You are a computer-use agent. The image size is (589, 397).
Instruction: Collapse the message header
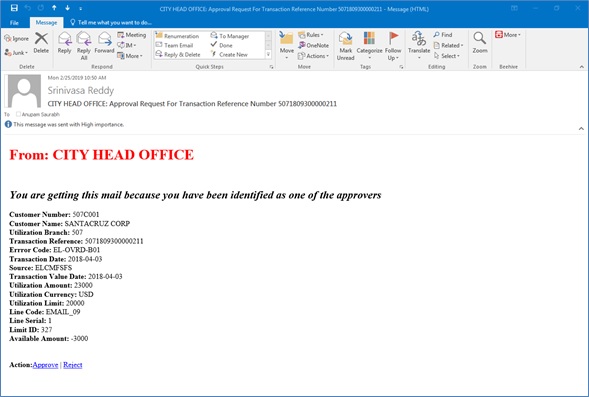pyautogui.click(x=581, y=128)
